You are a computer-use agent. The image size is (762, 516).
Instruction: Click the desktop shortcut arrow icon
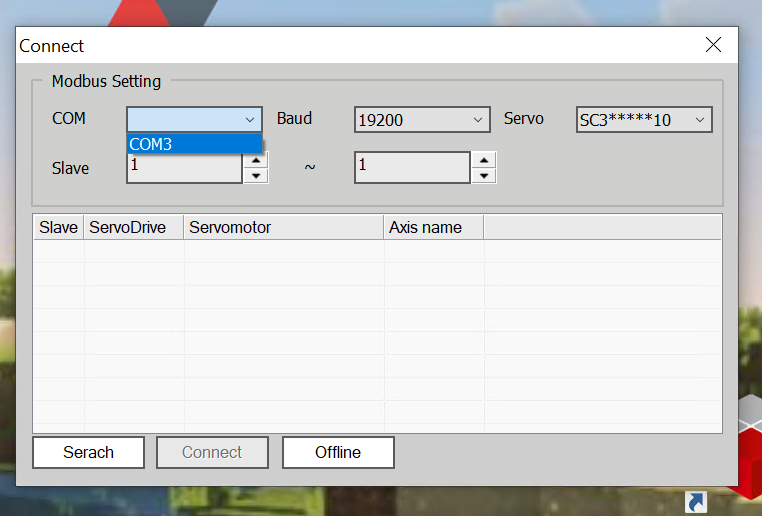[697, 501]
